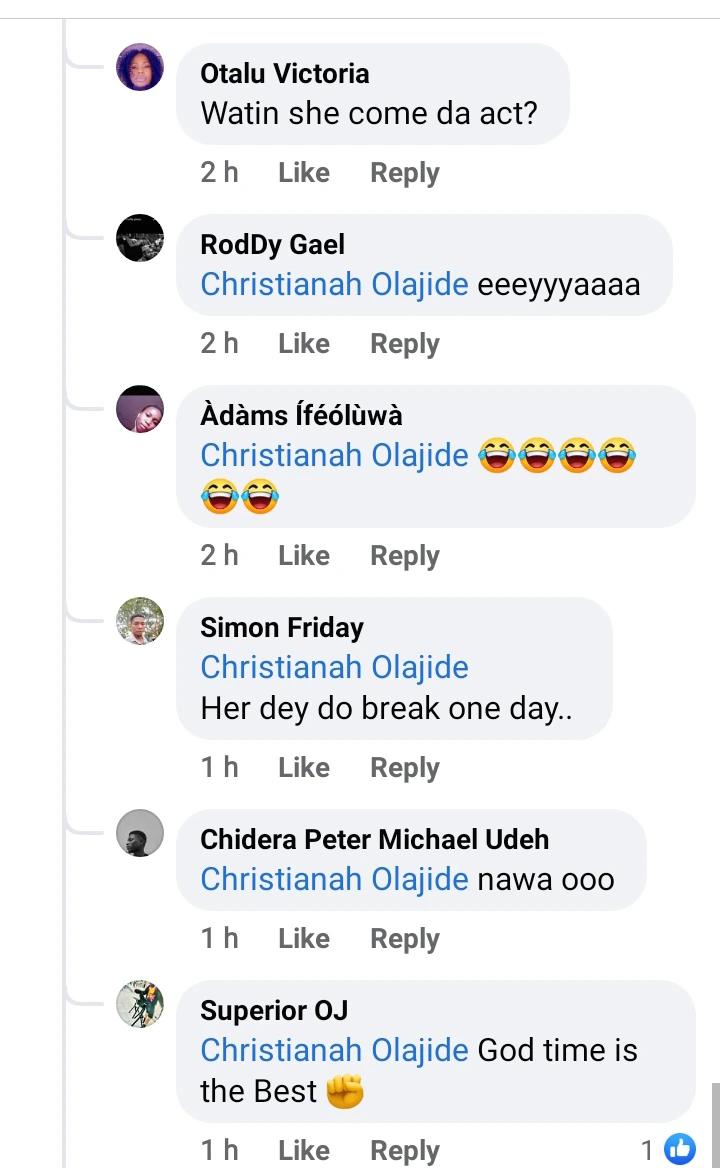Open Otalu Victoria's profile picture
This screenshot has height=1168, width=720.
(140, 67)
